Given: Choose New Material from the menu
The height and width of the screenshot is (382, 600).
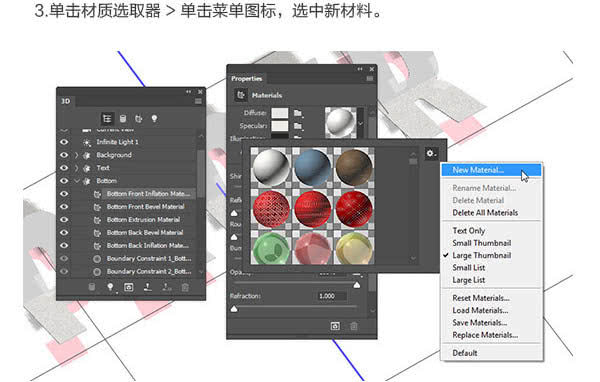Looking at the screenshot, I should click(492, 170).
